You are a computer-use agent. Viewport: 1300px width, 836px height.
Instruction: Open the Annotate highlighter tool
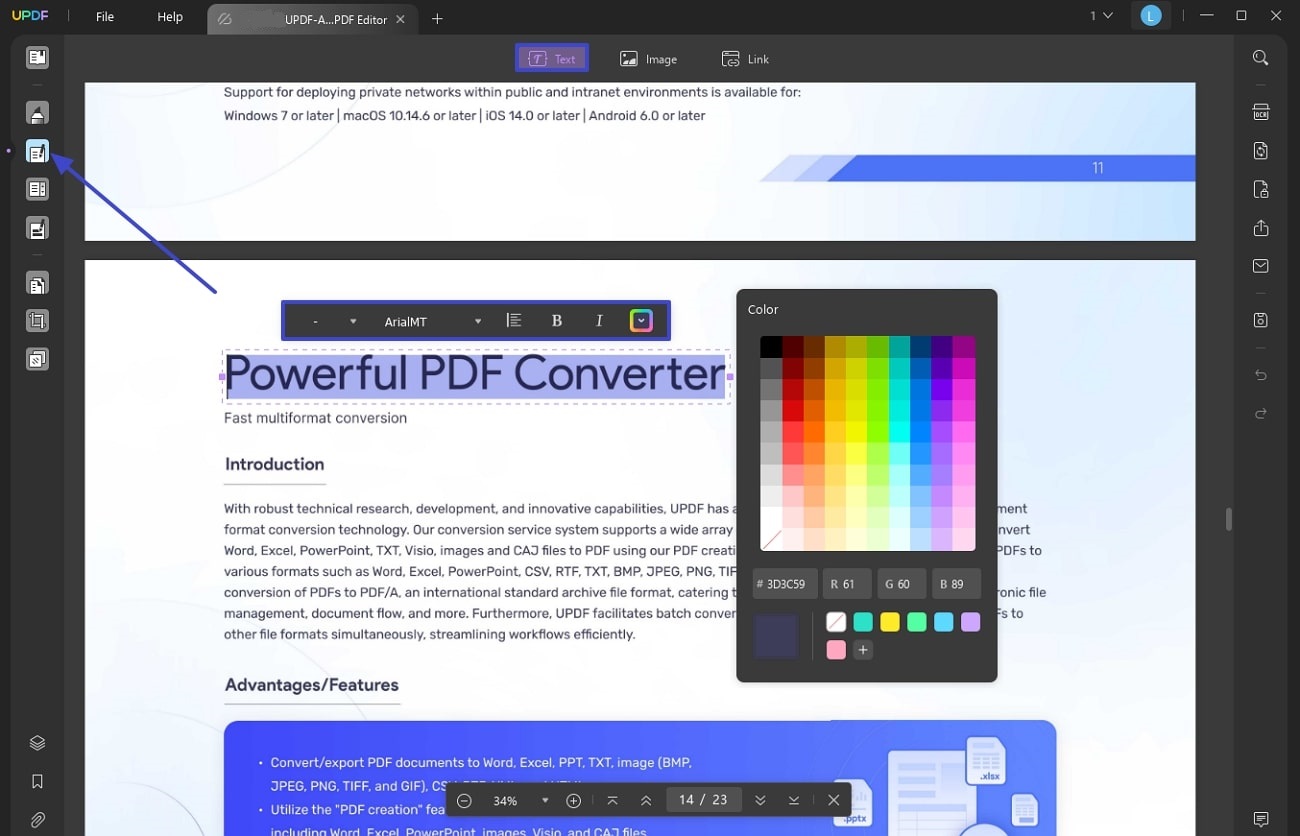(x=37, y=111)
